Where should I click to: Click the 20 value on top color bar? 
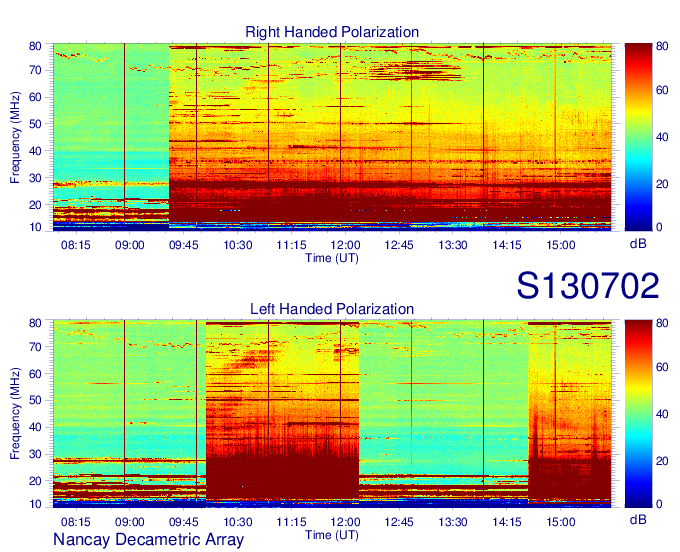pyautogui.click(x=662, y=184)
